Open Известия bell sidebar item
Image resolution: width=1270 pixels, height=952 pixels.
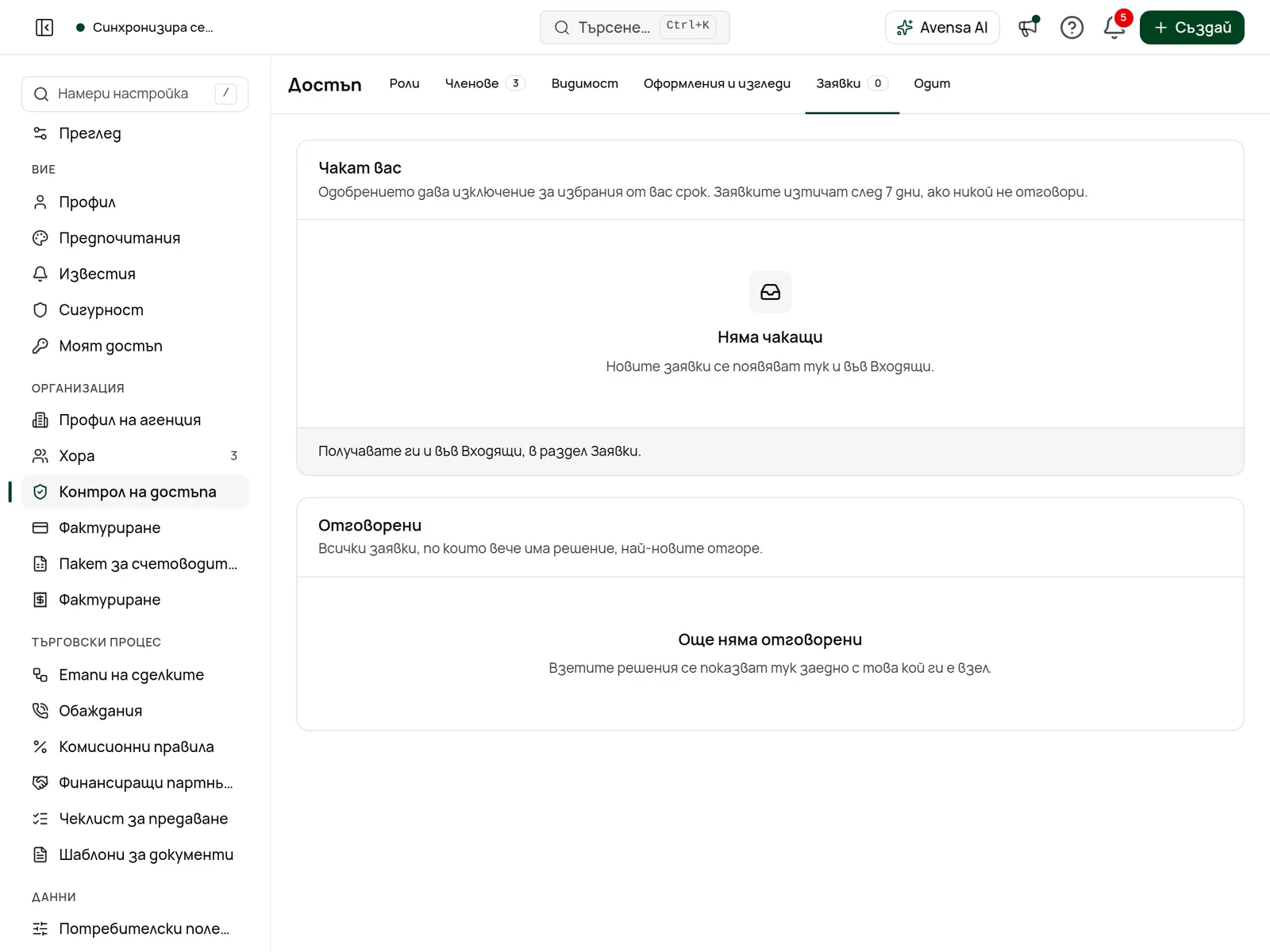(x=135, y=274)
